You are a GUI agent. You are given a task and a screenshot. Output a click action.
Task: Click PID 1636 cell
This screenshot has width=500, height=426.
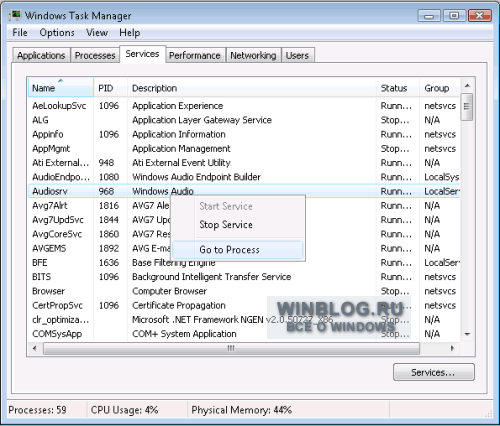point(109,263)
